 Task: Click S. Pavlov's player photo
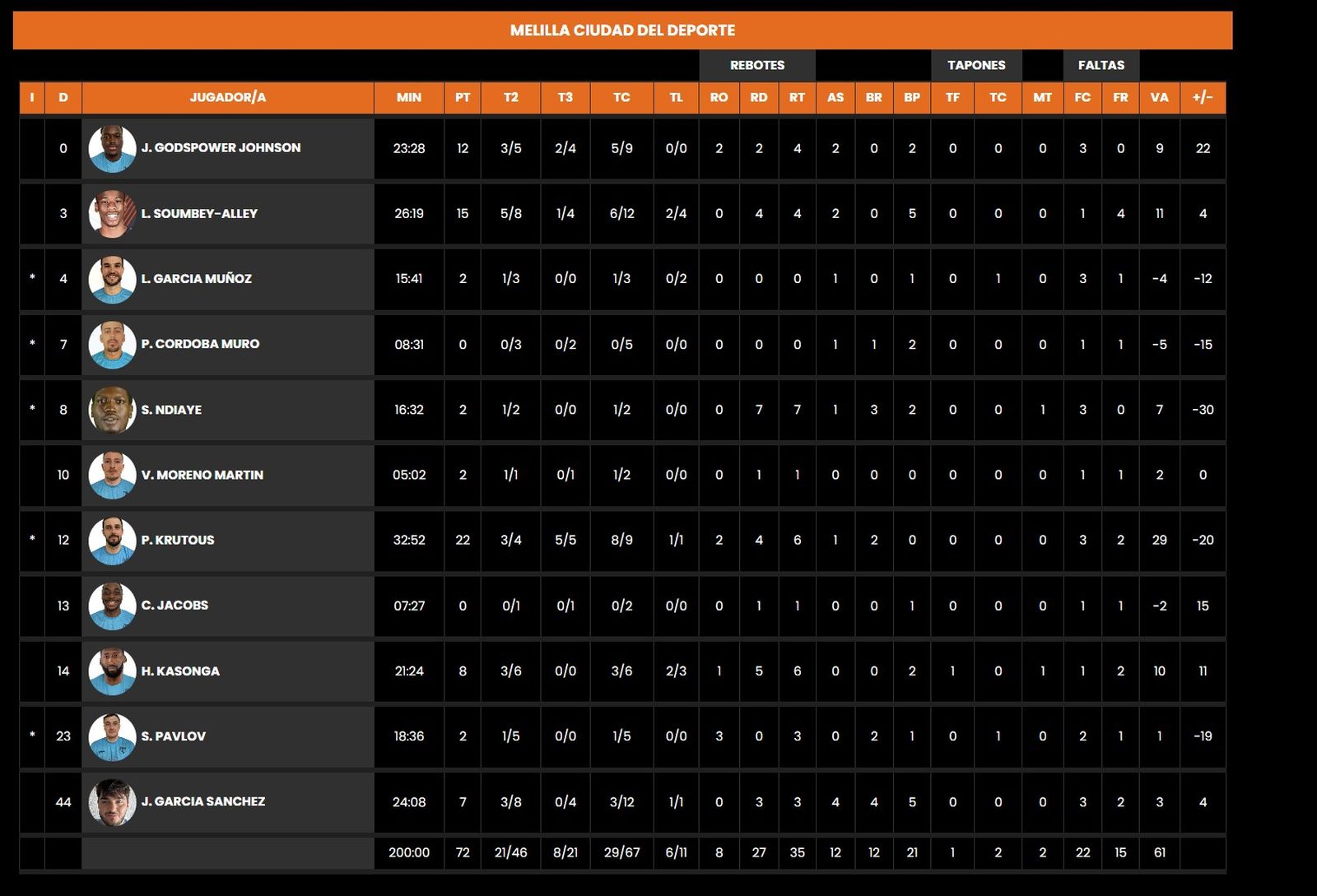112,736
